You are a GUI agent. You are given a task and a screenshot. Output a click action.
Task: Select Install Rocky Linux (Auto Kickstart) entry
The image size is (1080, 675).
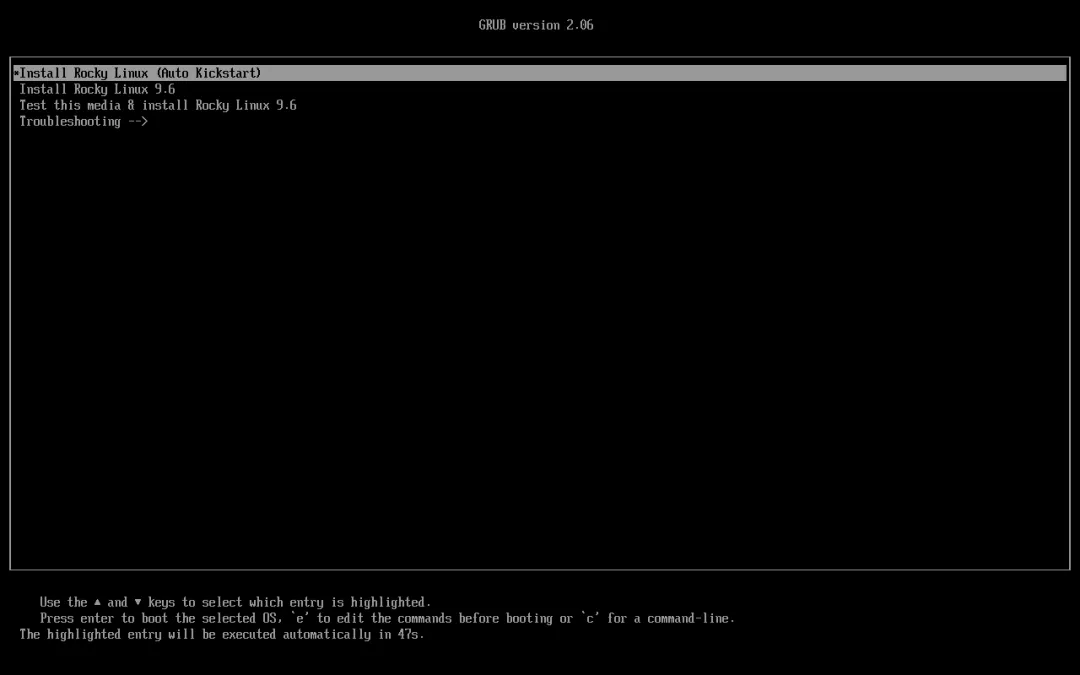(x=540, y=73)
